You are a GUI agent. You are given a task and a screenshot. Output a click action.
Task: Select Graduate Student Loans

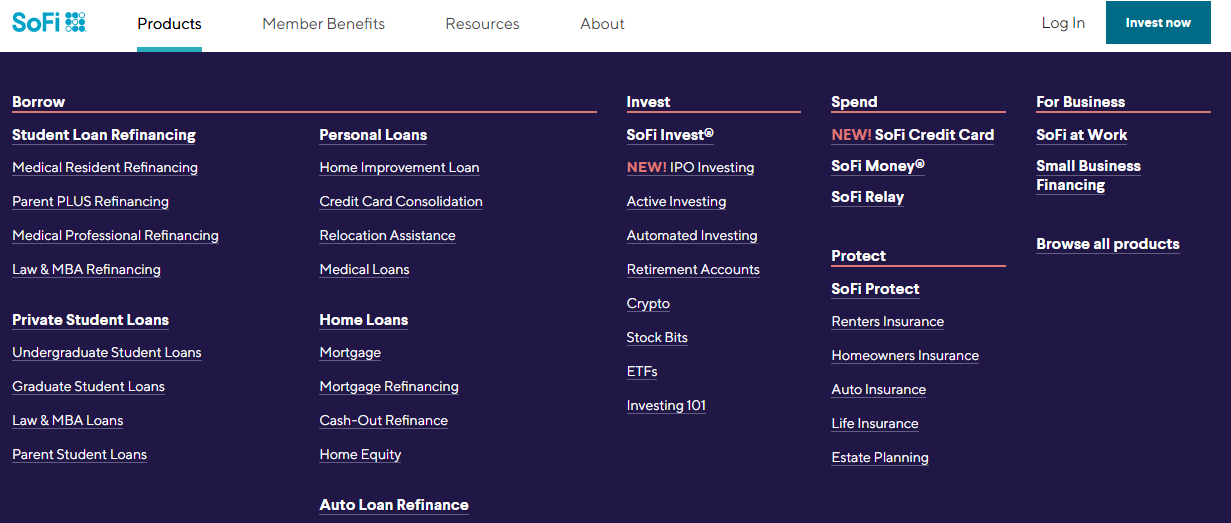click(88, 387)
